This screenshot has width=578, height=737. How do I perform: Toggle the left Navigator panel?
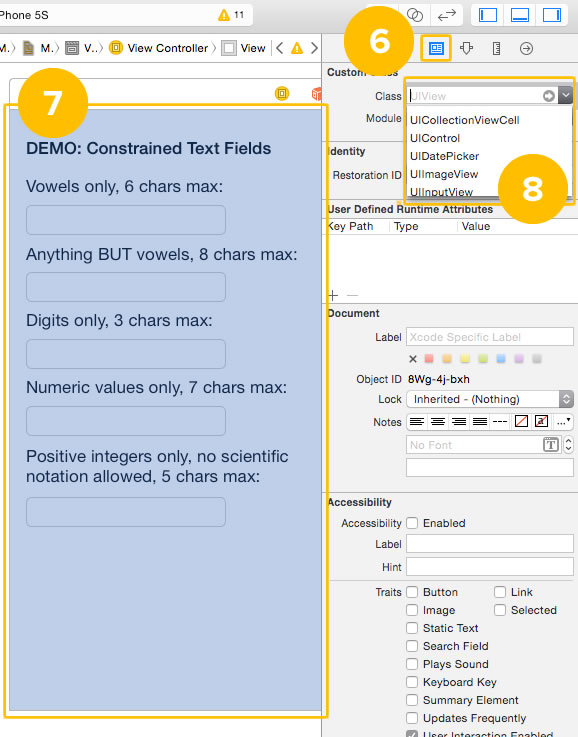click(x=488, y=15)
